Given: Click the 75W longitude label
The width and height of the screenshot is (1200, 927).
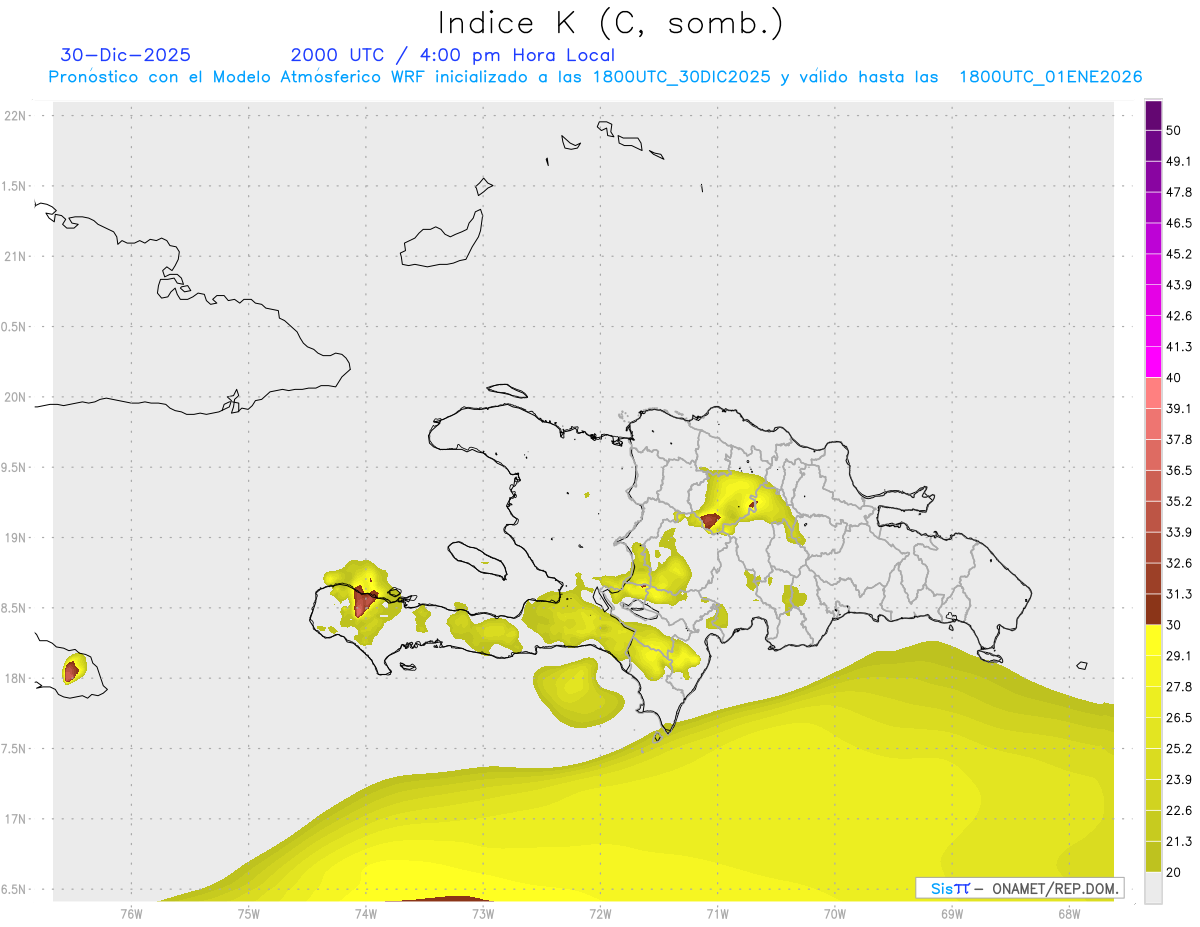Looking at the screenshot, I should point(248,914).
